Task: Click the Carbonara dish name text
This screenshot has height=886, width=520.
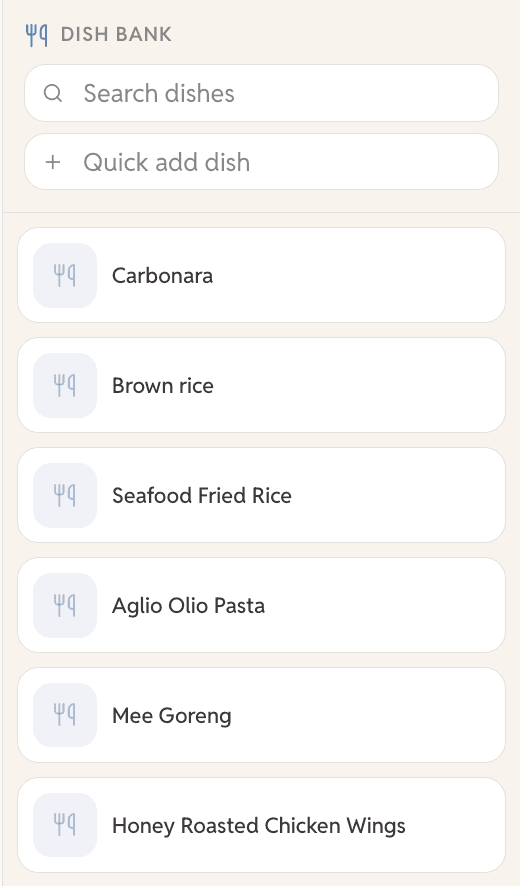Action: pos(162,276)
